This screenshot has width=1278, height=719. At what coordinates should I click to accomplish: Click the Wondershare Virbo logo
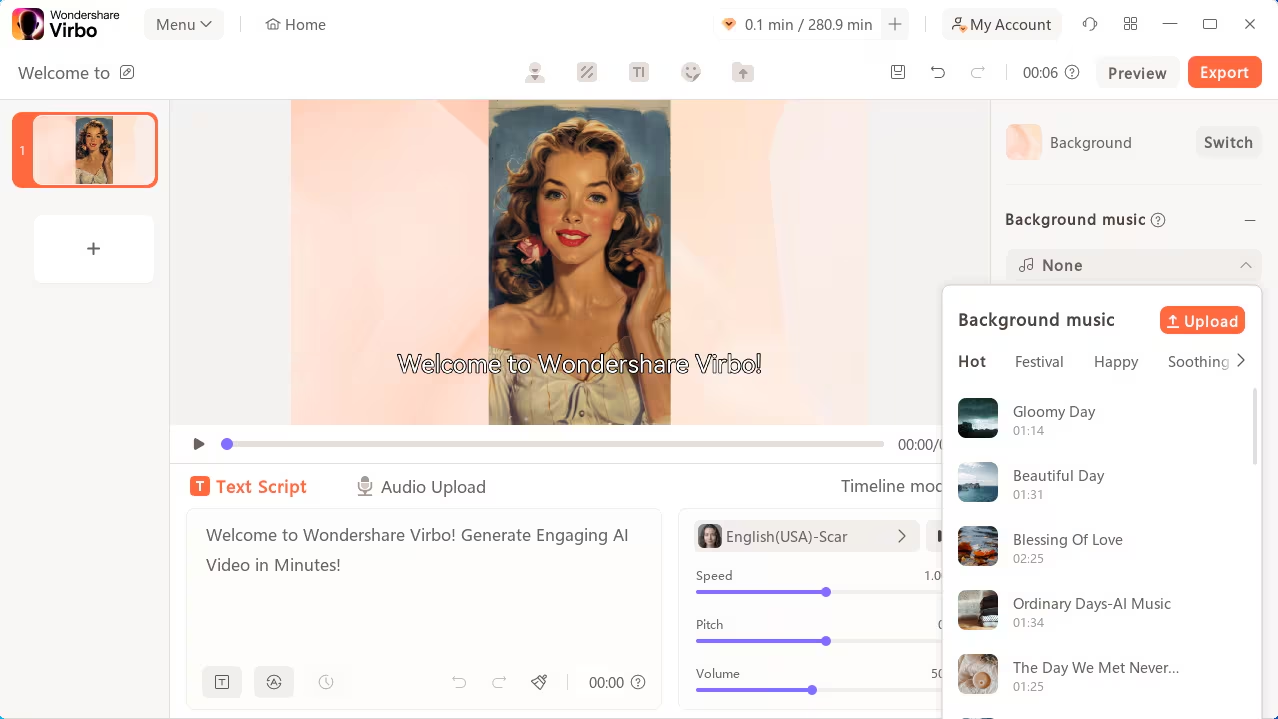tap(66, 24)
